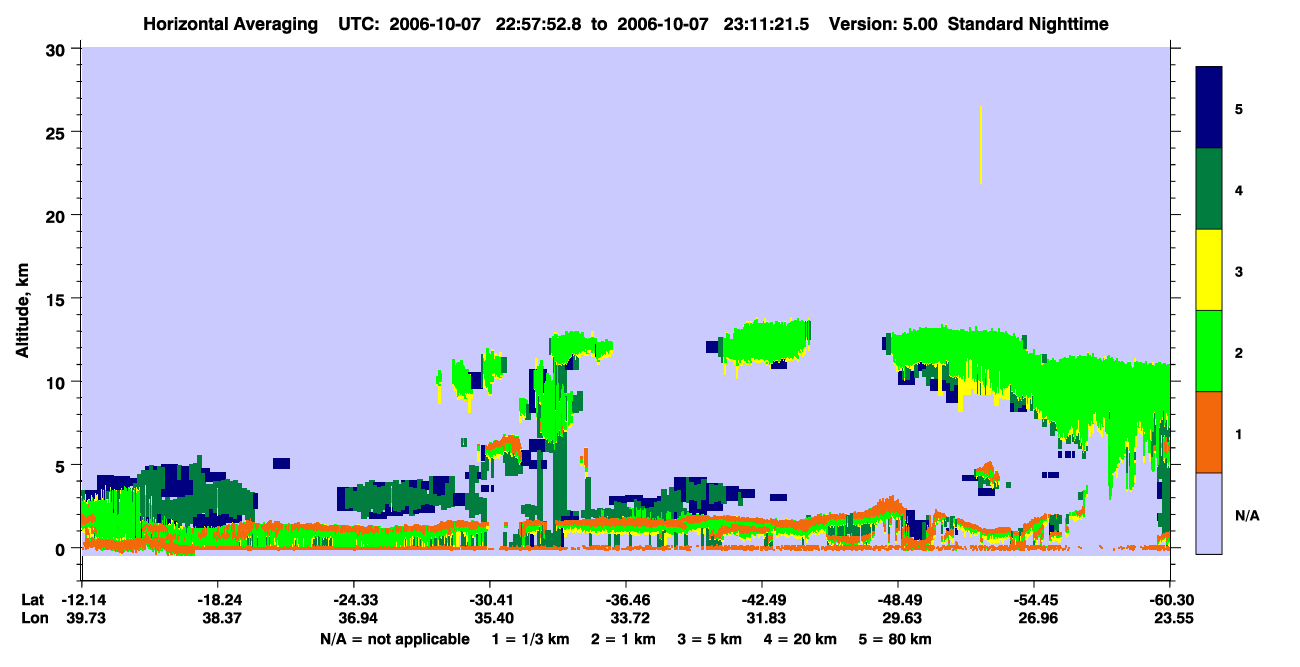The width and height of the screenshot is (1300, 667).
Task: Click legend entry '5 = 80 km'
Action: click(x=895, y=639)
